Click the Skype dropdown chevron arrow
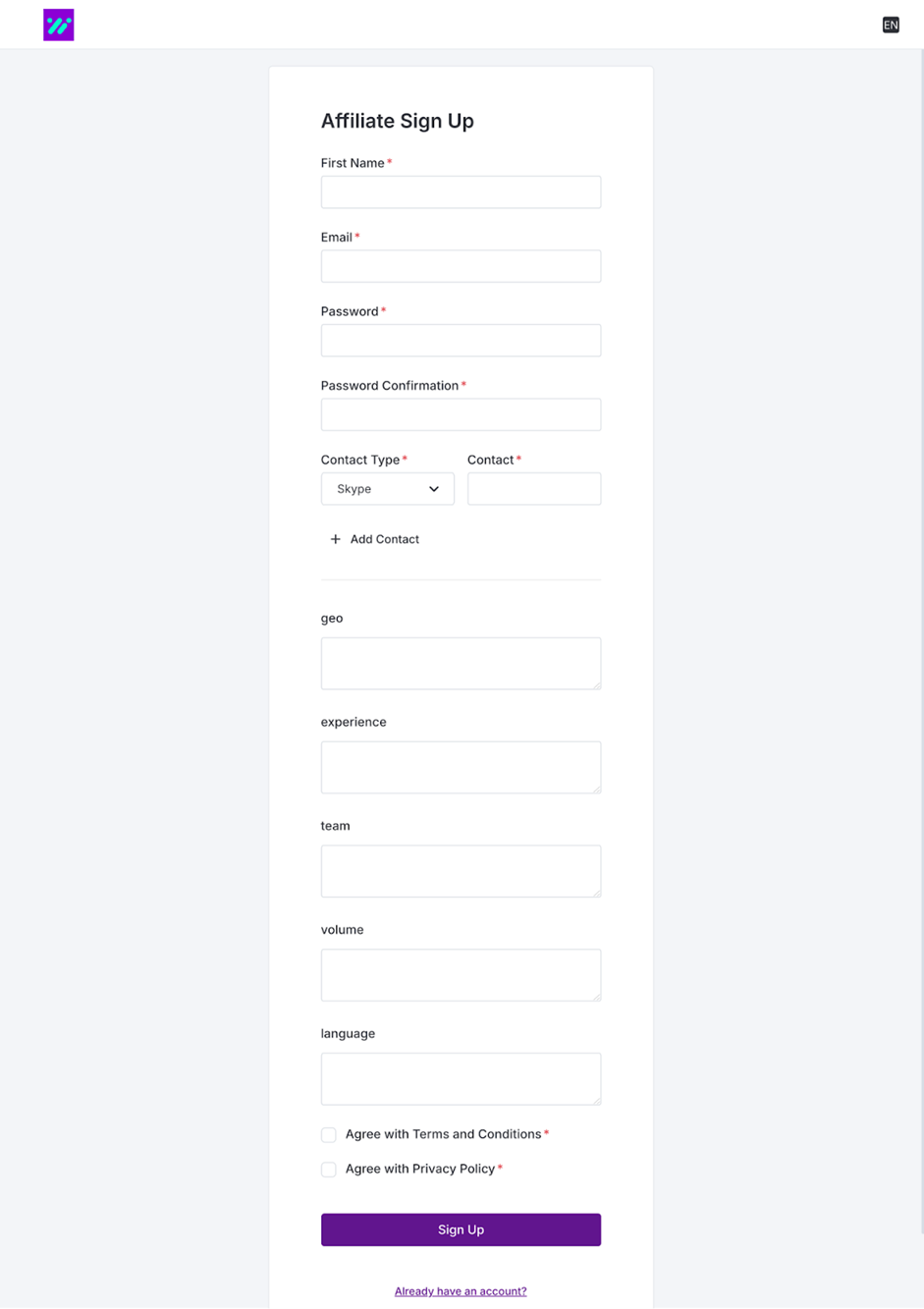The image size is (924, 1309). (x=434, y=489)
